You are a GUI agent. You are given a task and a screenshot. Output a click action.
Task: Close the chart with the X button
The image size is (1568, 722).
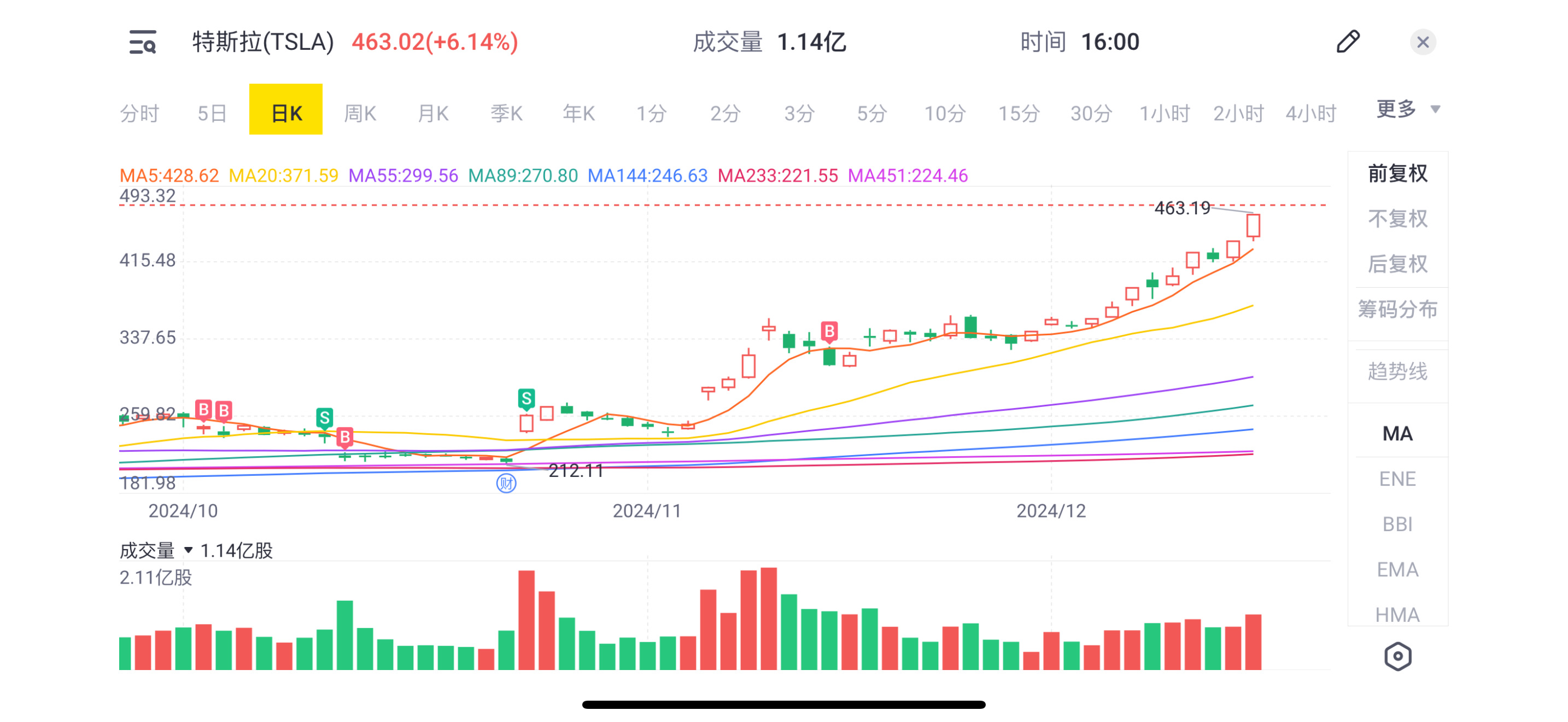[1423, 42]
